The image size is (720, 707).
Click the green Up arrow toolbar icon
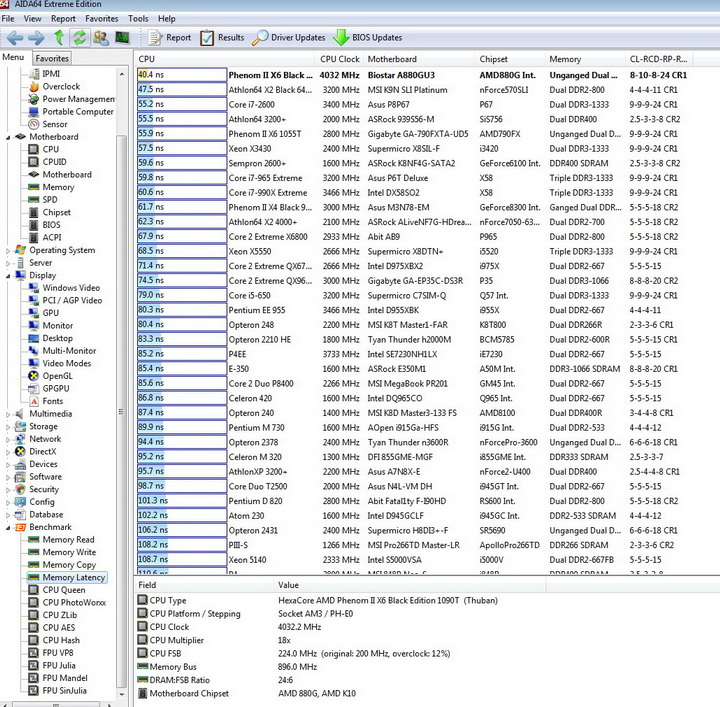tap(59, 37)
